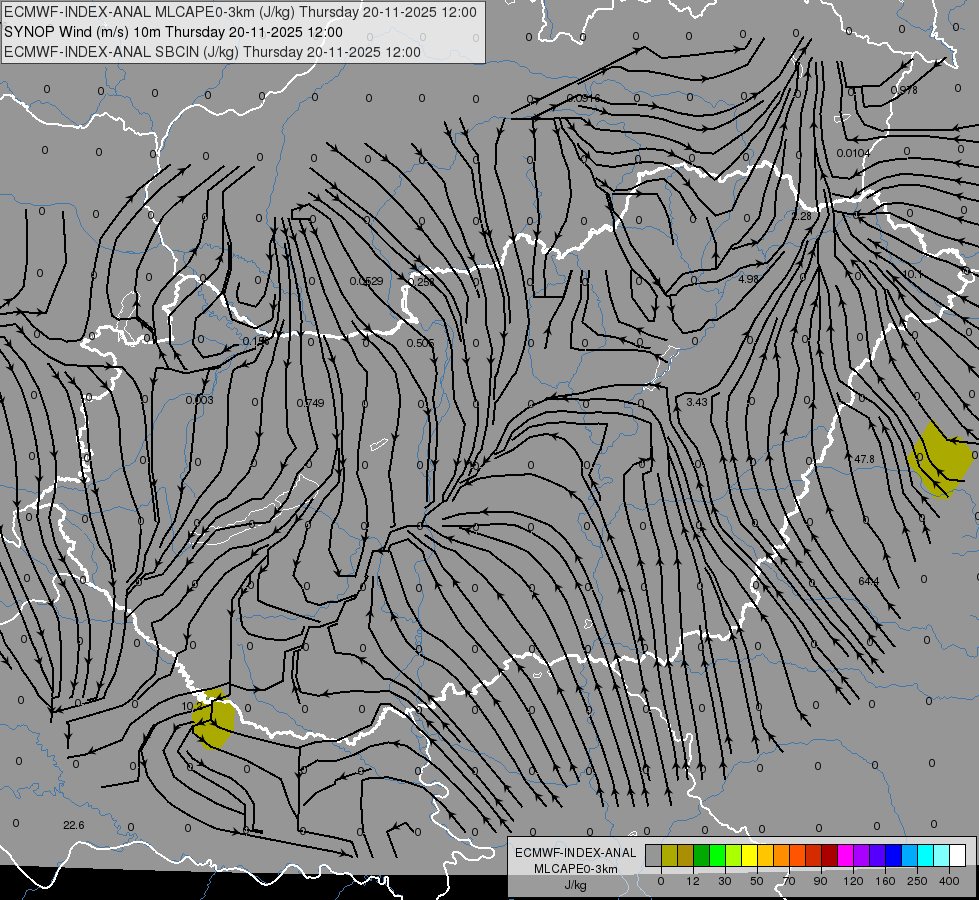Screen dimensions: 979x900
Task: Click the pure yellow legend swatch
Action: pos(750,855)
